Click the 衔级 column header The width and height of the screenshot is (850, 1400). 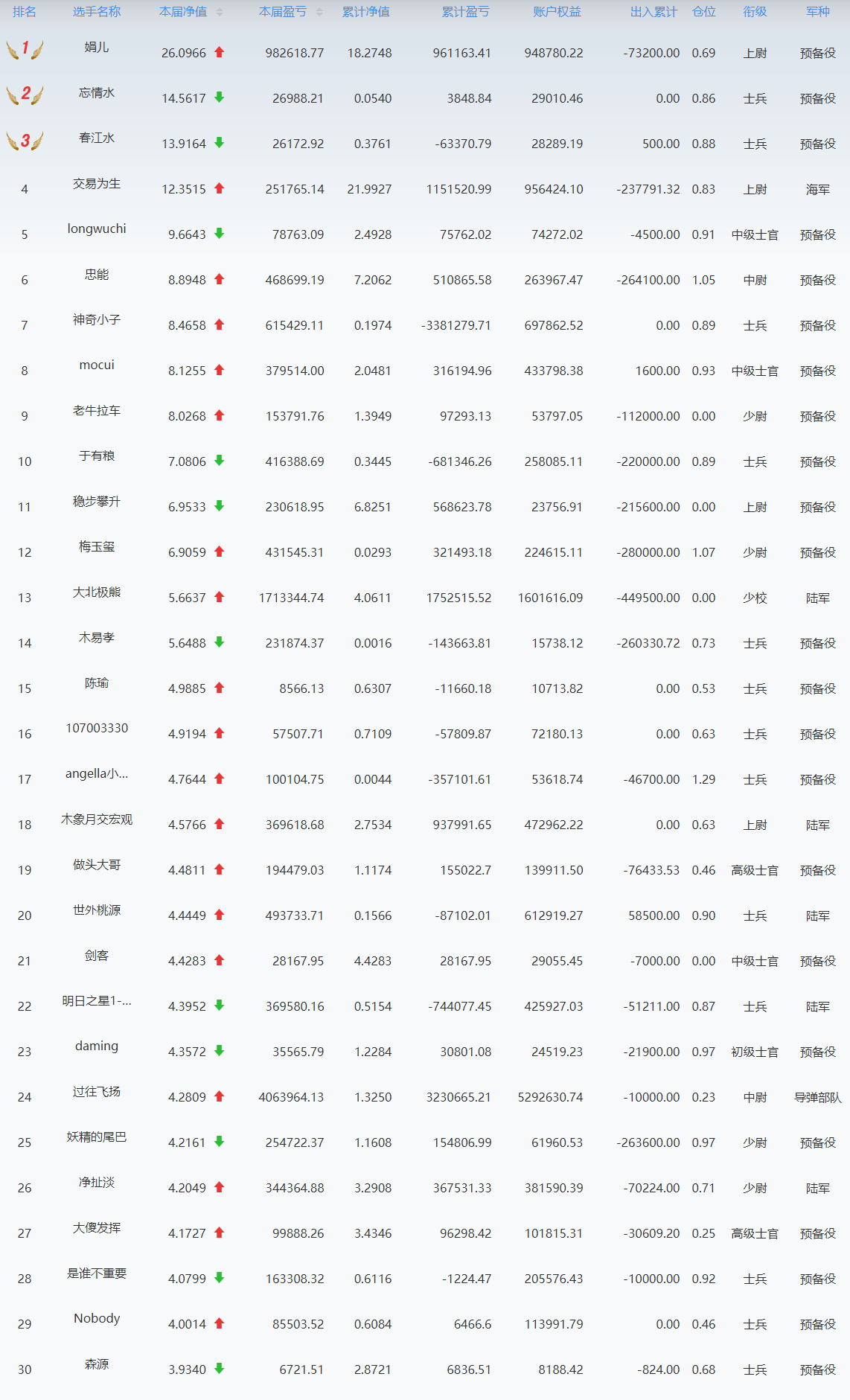click(755, 12)
